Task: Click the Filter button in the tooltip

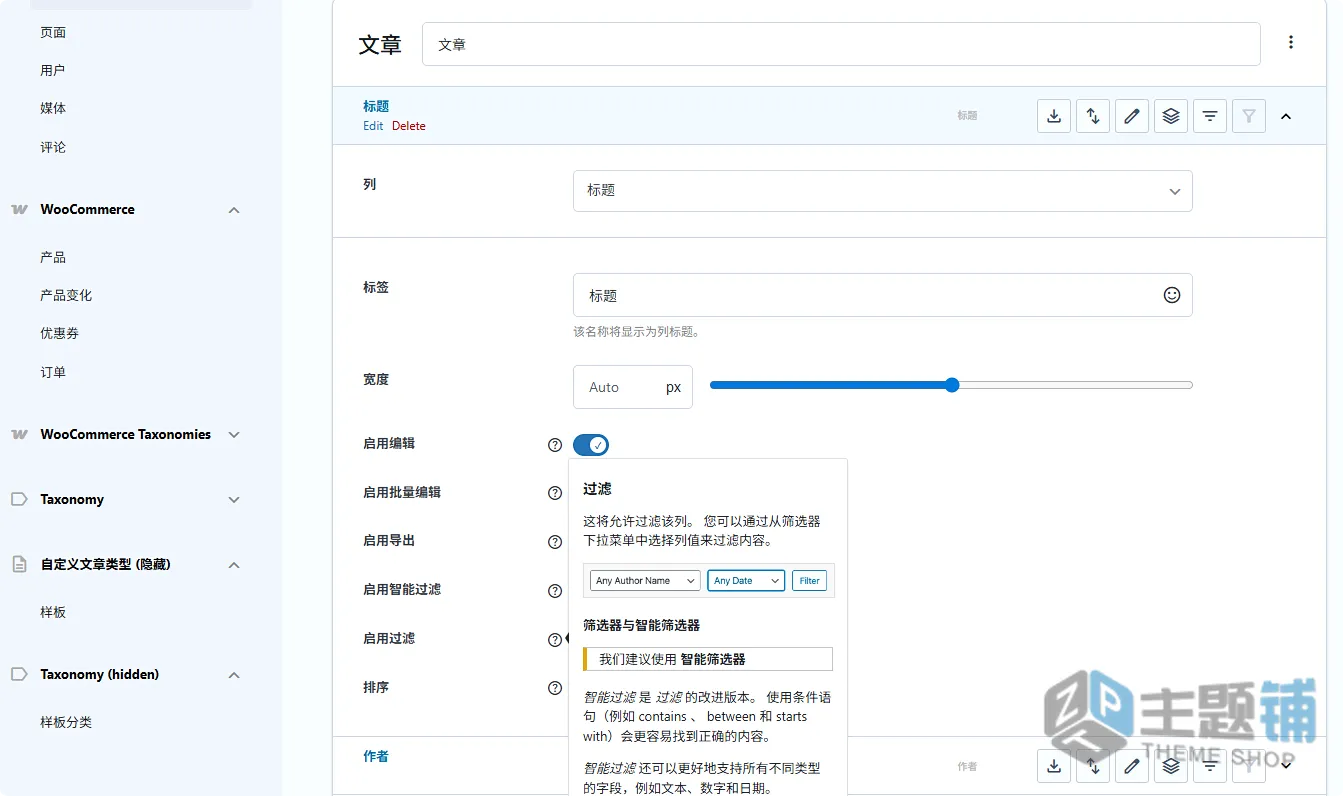Action: pyautogui.click(x=810, y=580)
